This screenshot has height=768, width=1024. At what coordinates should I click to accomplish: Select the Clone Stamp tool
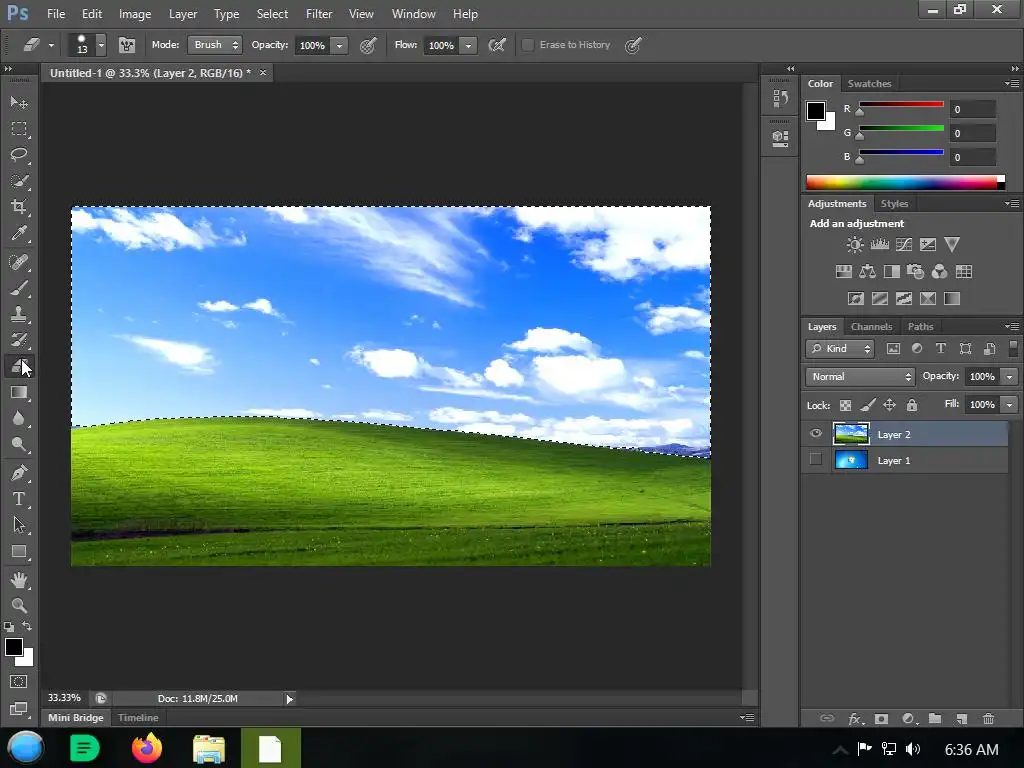pyautogui.click(x=19, y=314)
